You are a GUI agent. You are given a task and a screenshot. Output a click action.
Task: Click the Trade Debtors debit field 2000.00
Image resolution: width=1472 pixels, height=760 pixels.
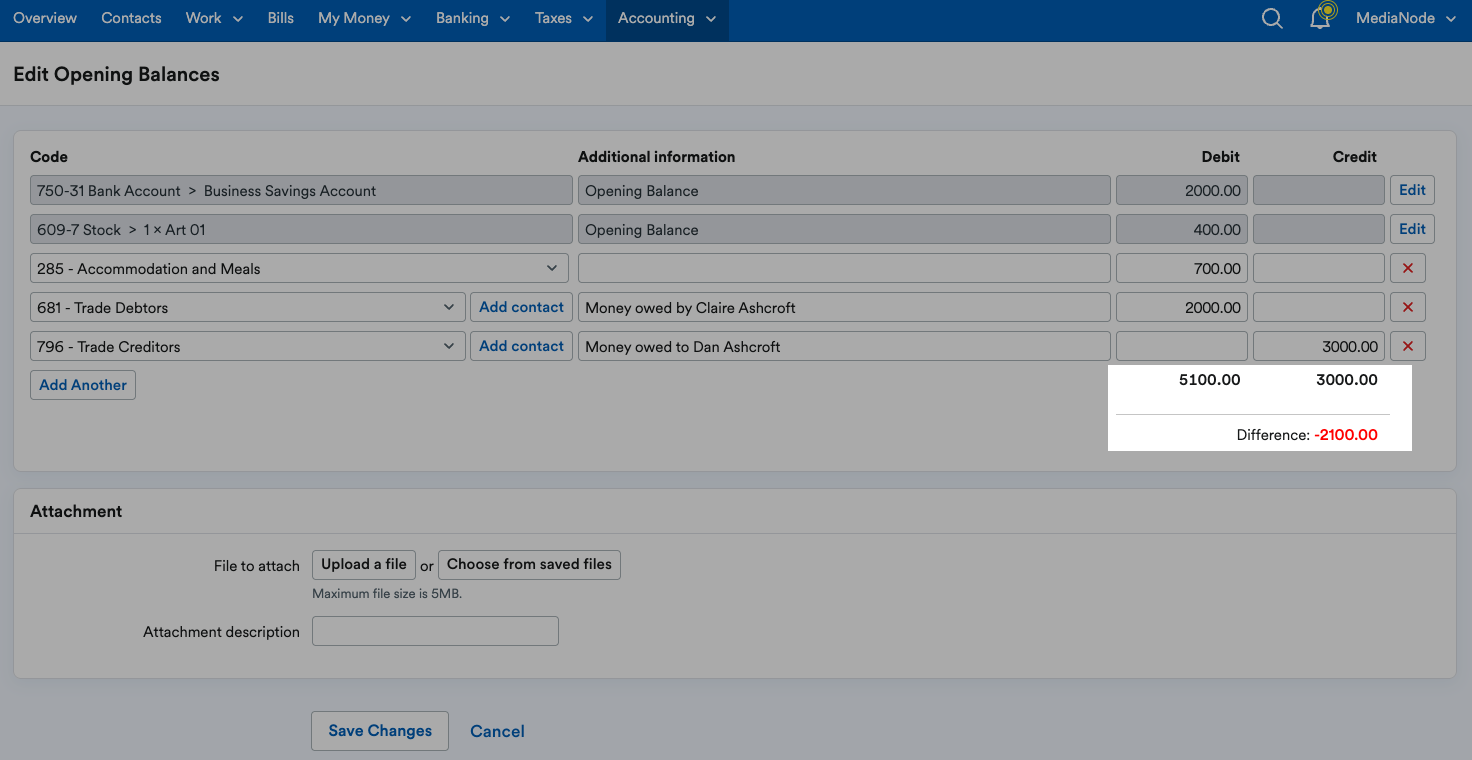tap(1181, 307)
